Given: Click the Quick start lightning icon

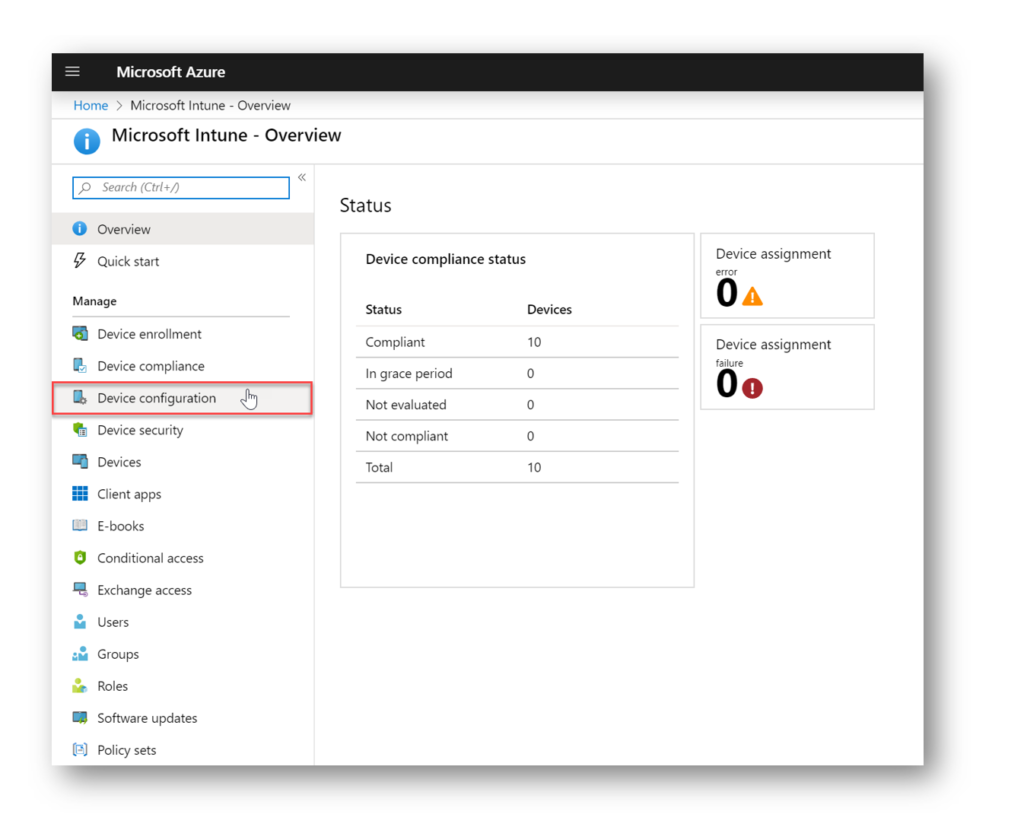Looking at the screenshot, I should 80,261.
